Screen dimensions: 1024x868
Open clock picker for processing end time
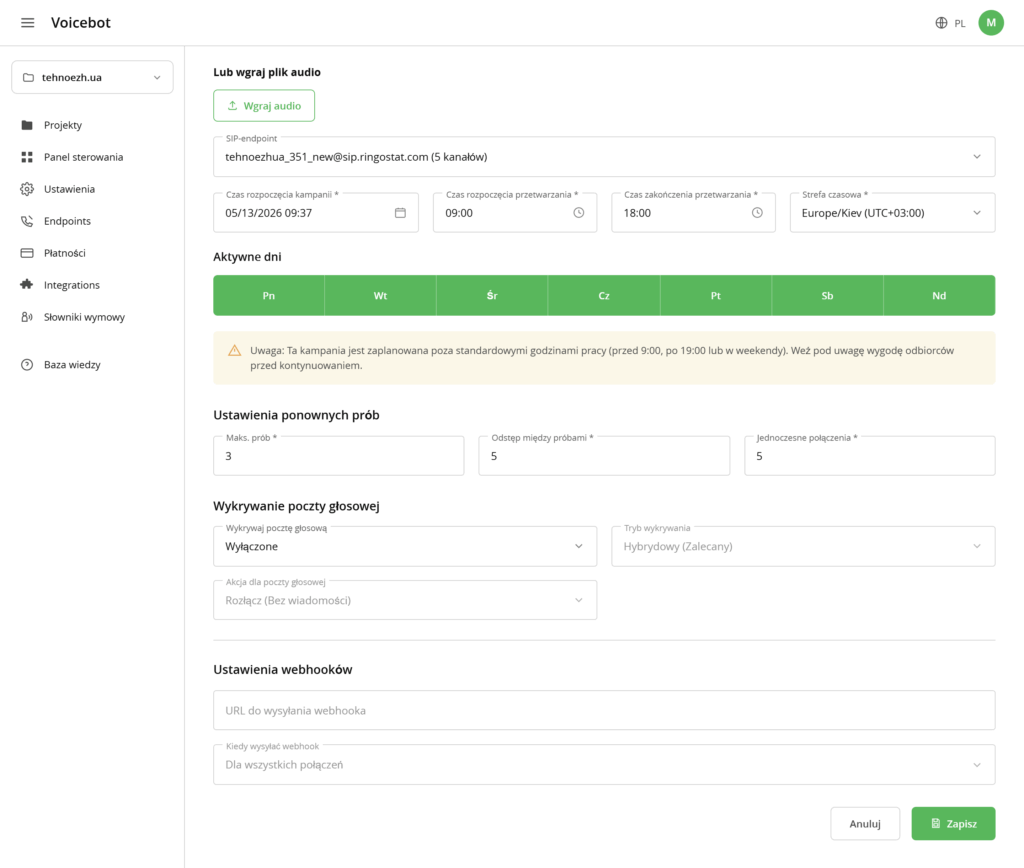757,213
